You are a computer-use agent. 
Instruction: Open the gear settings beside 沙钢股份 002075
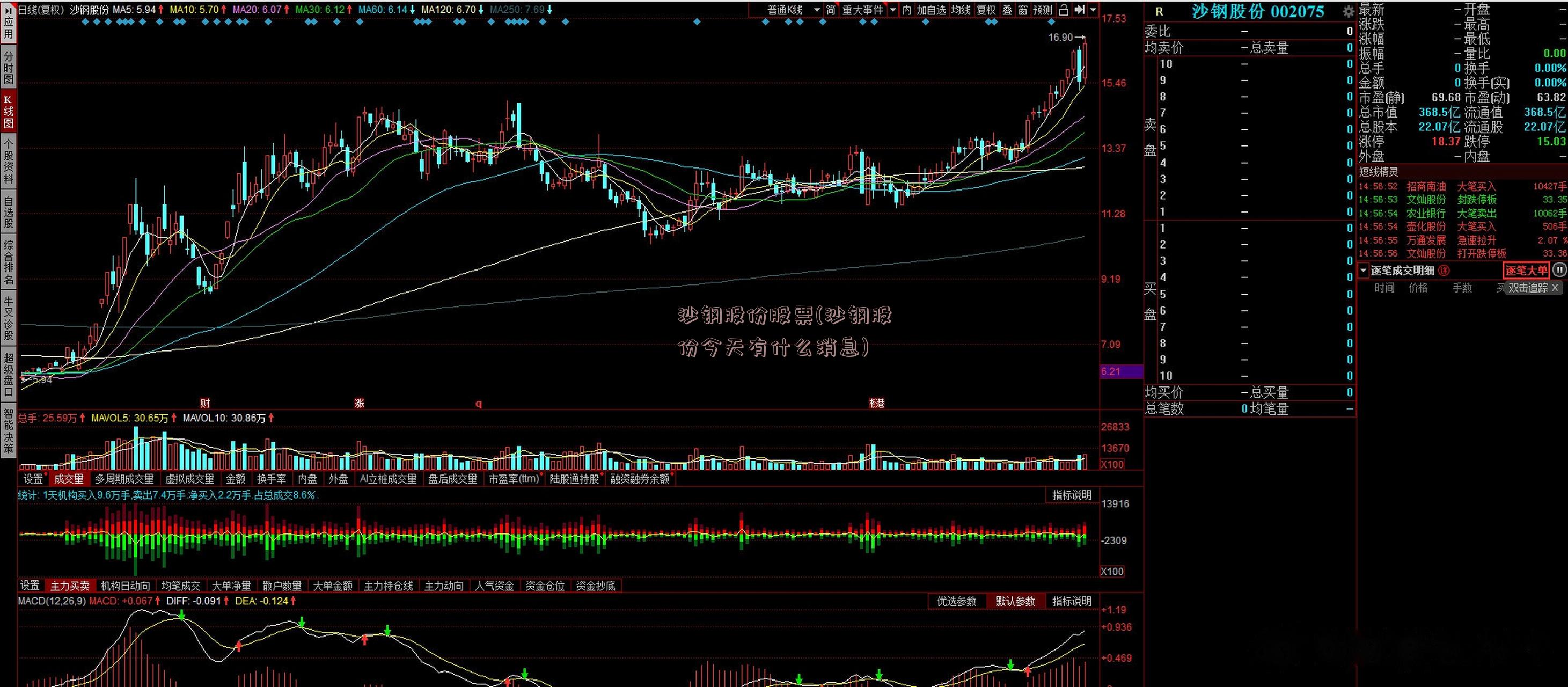point(1349,11)
